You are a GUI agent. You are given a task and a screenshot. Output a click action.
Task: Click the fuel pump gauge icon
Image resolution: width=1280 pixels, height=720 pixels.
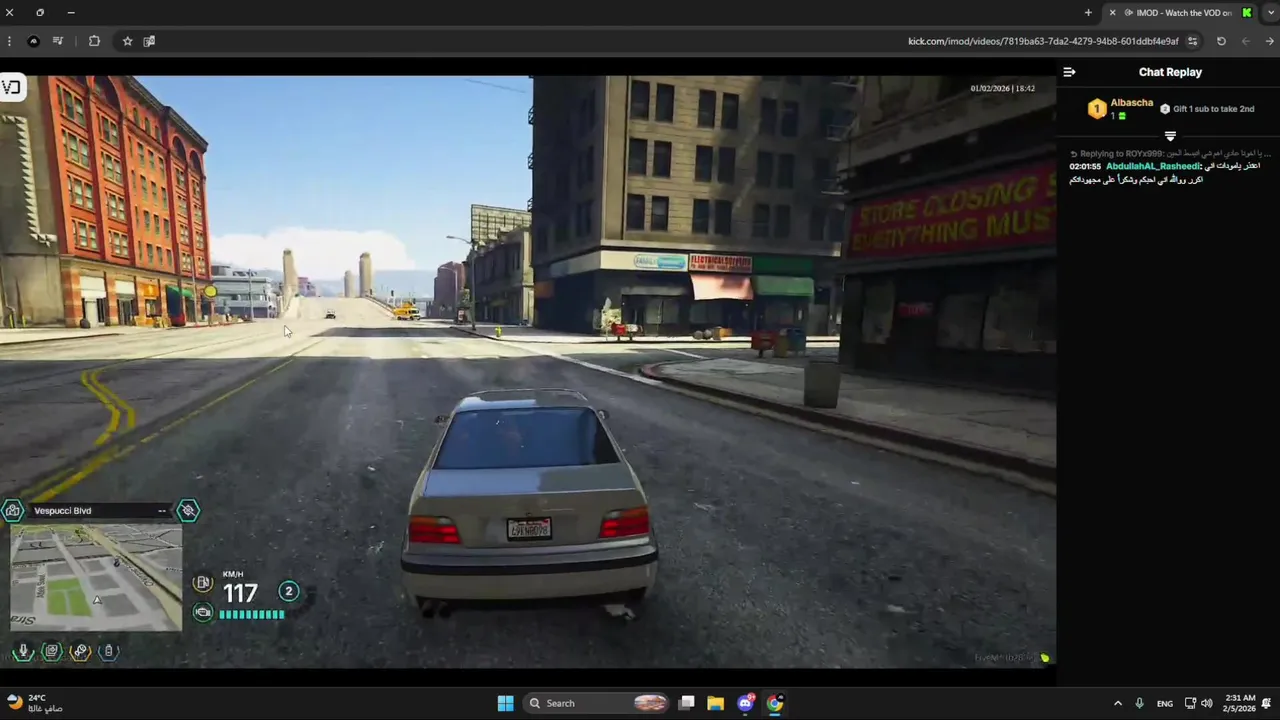pos(203,583)
